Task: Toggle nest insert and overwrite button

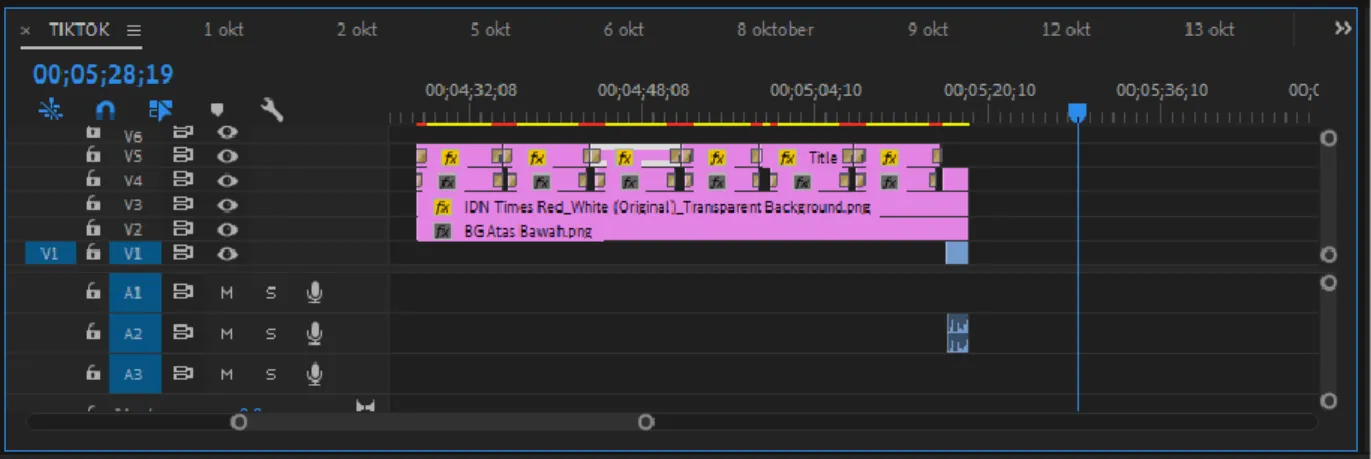Action: (x=50, y=110)
